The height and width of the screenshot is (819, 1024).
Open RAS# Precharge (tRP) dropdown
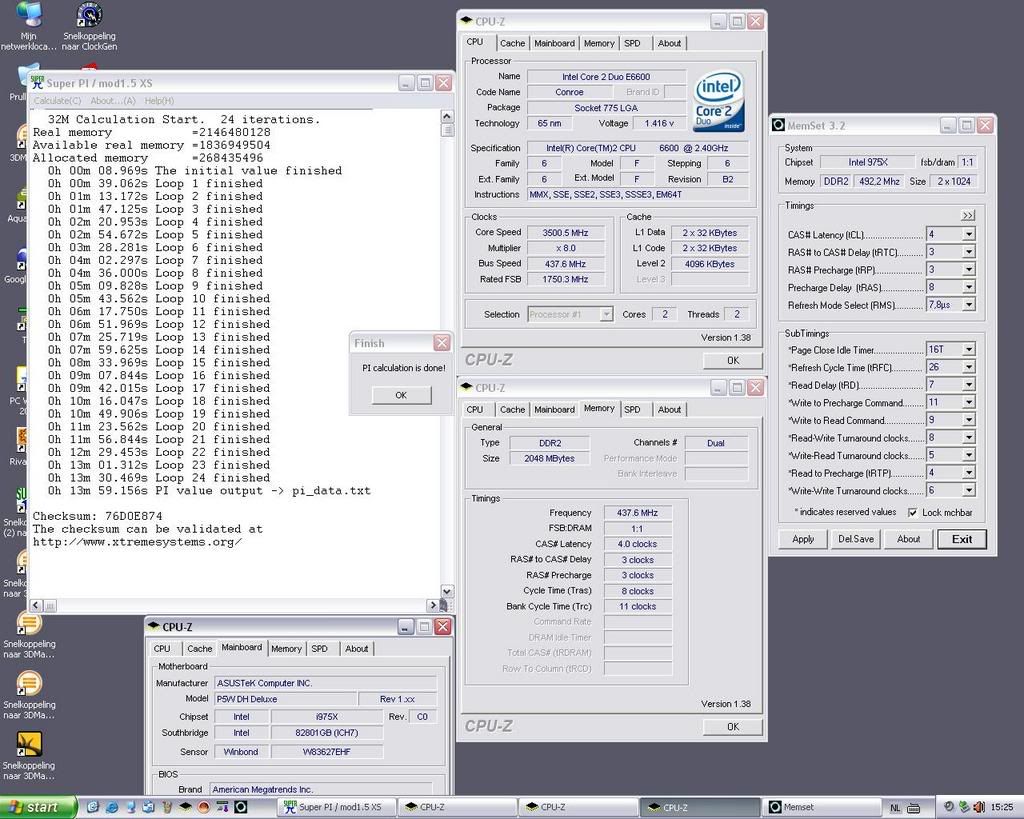[x=968, y=269]
